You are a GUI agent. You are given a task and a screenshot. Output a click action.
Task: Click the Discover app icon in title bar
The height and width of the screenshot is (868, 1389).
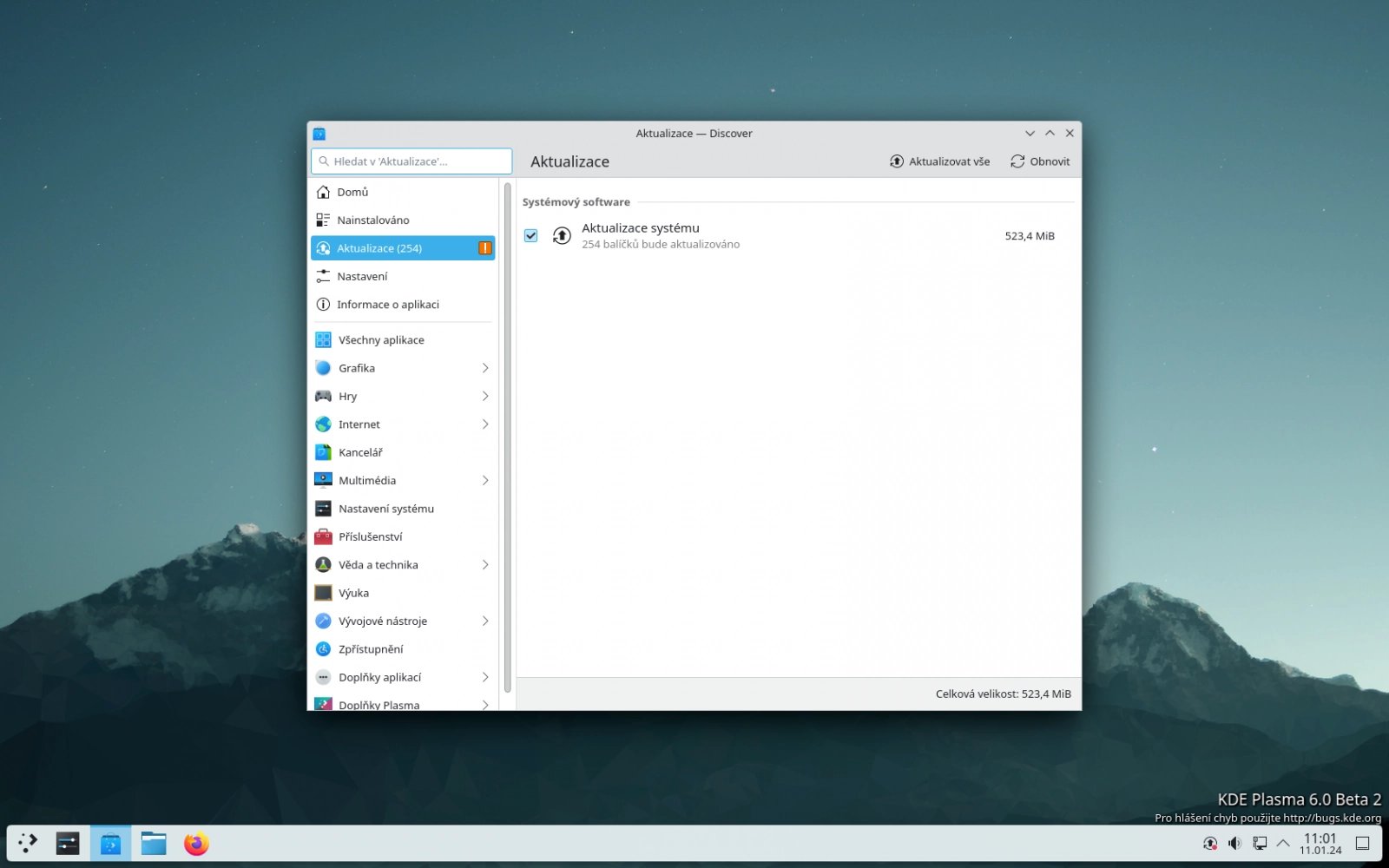(319, 134)
